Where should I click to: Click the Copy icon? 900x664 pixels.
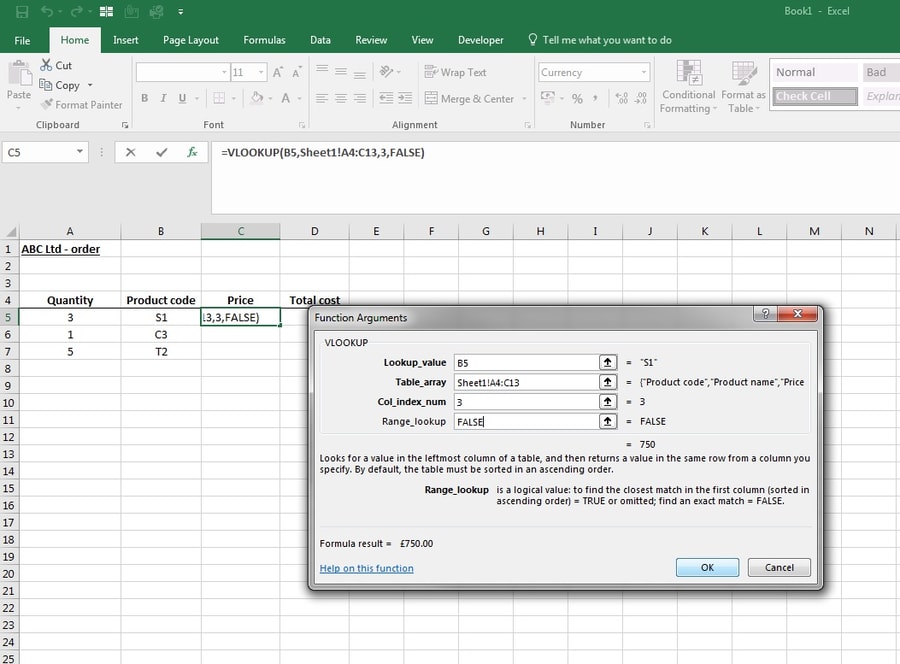45,85
